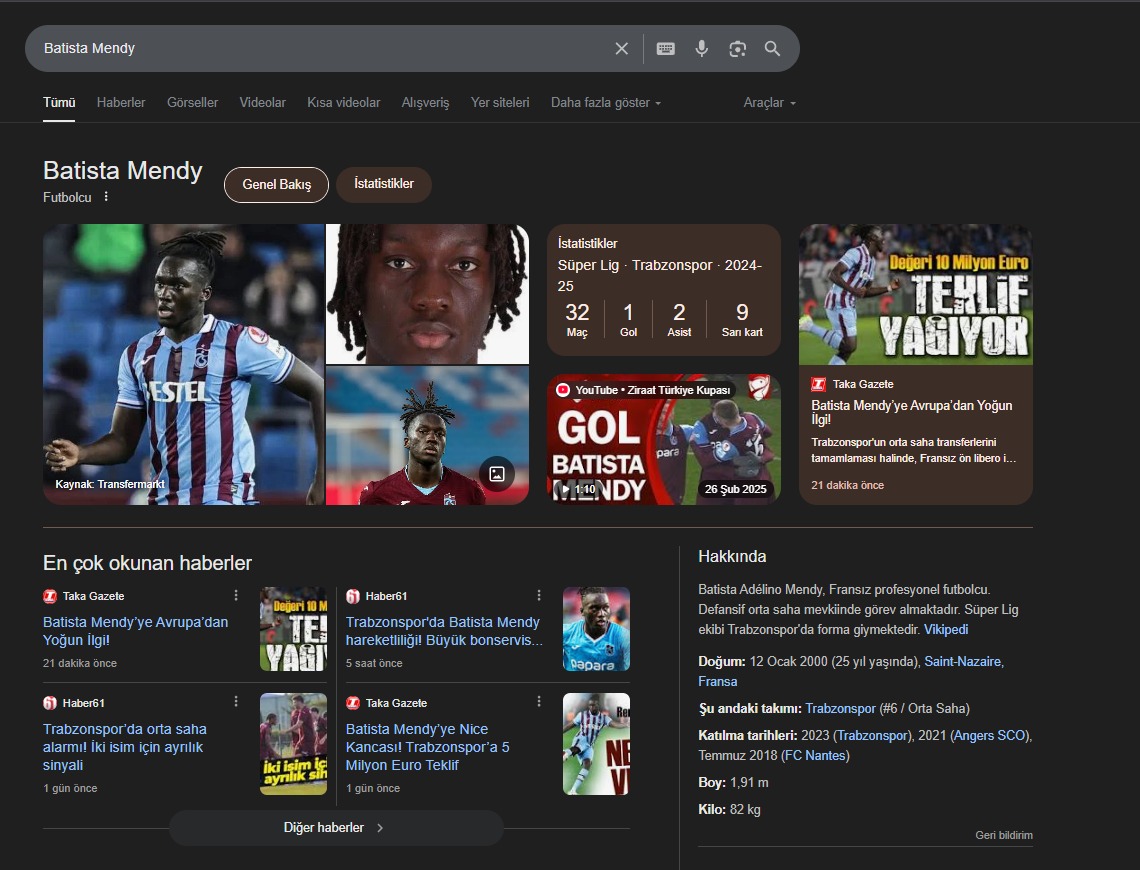Viewport: 1140px width, 870px height.
Task: Read the Trabzonspor'da orta saha alarmı article
Action: point(125,747)
